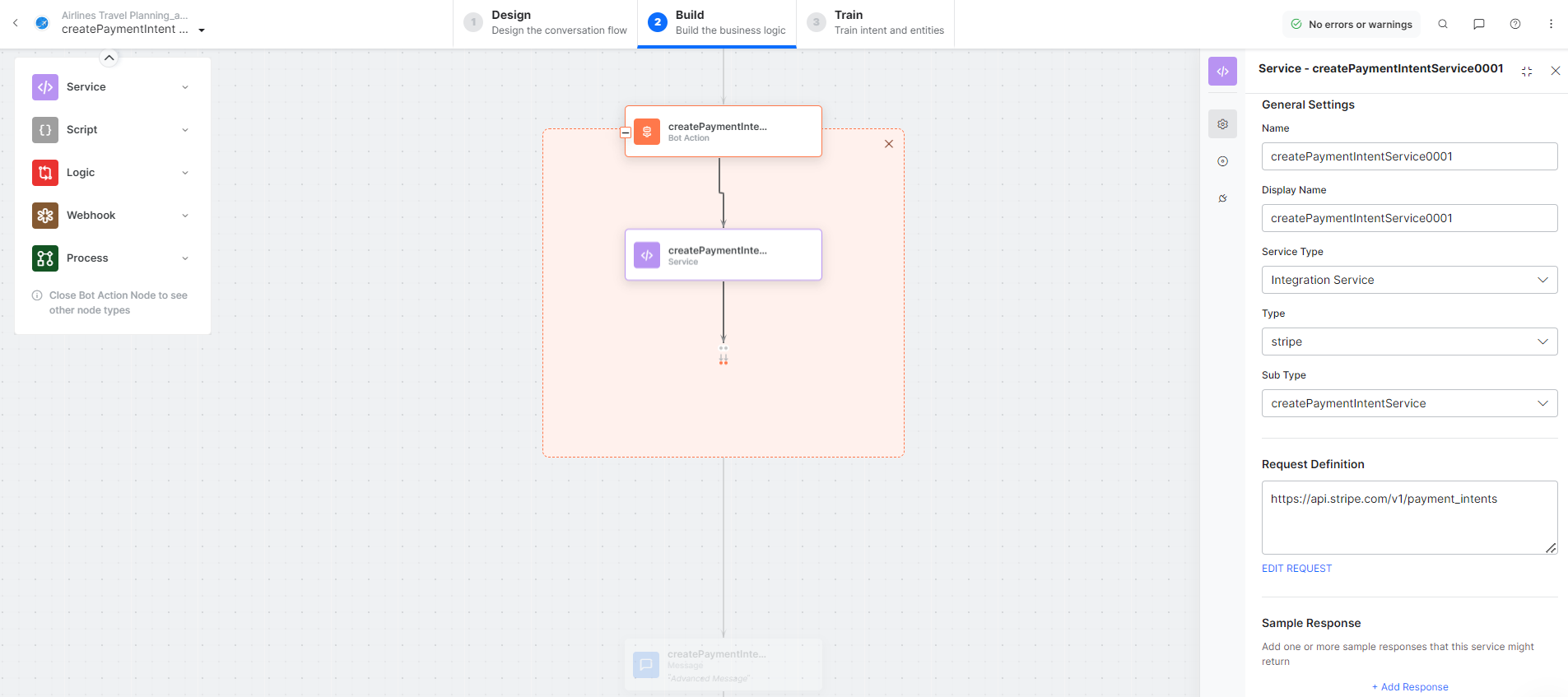Click the EDIT REQUEST link

click(x=1296, y=569)
